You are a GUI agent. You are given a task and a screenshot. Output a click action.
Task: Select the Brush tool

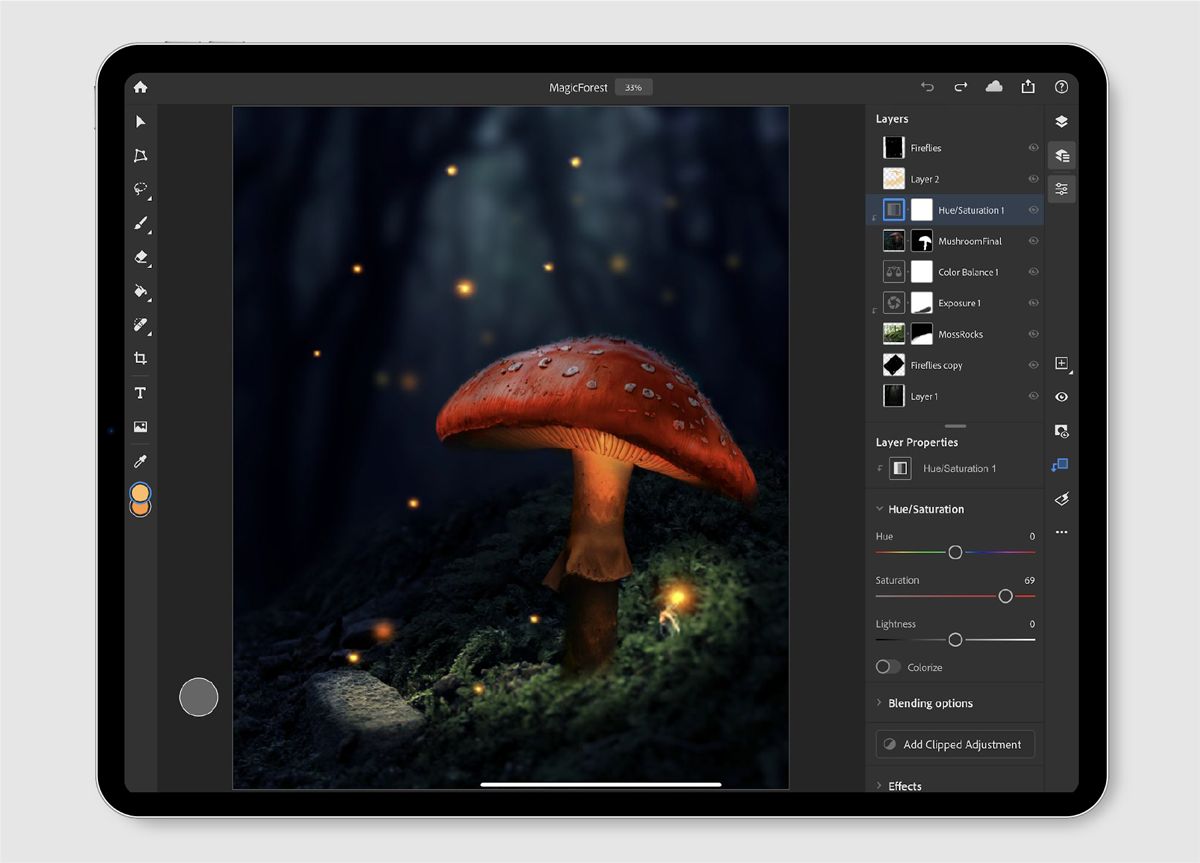[x=140, y=223]
